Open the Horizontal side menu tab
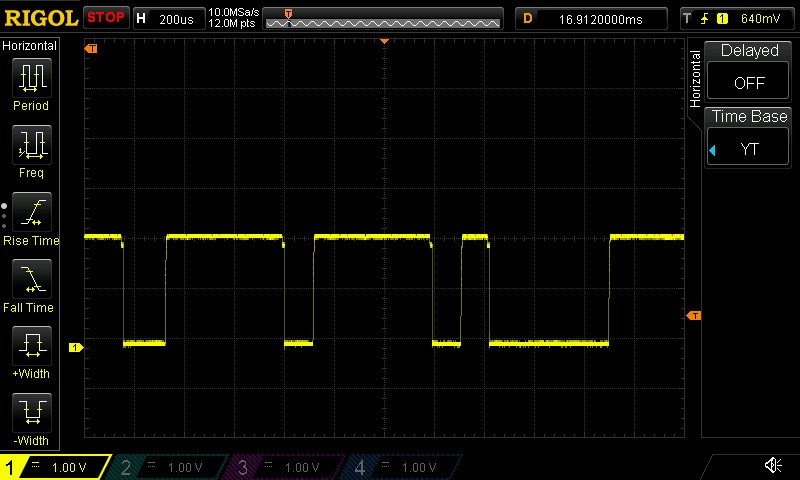The height and width of the screenshot is (480, 800). tap(696, 82)
